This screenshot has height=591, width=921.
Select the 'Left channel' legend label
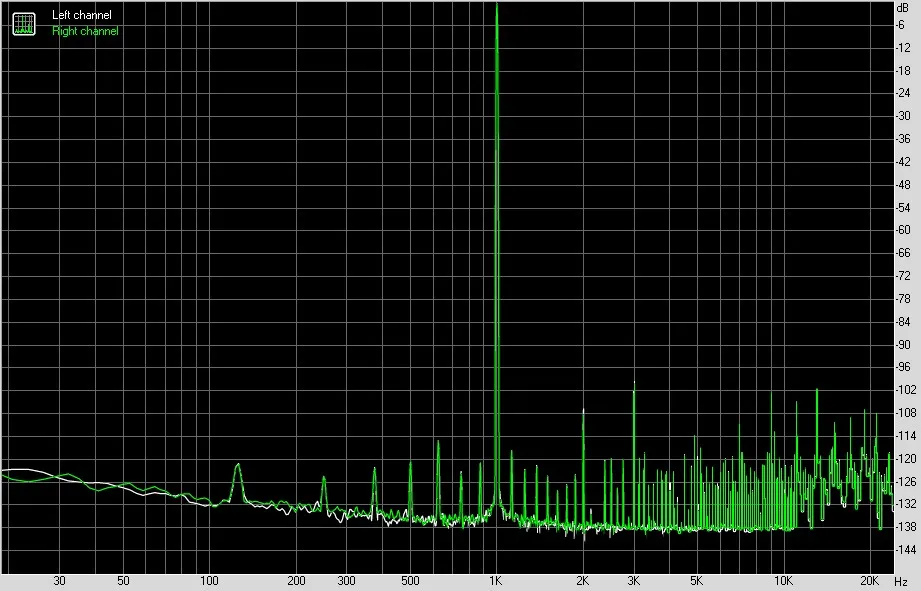(82, 15)
